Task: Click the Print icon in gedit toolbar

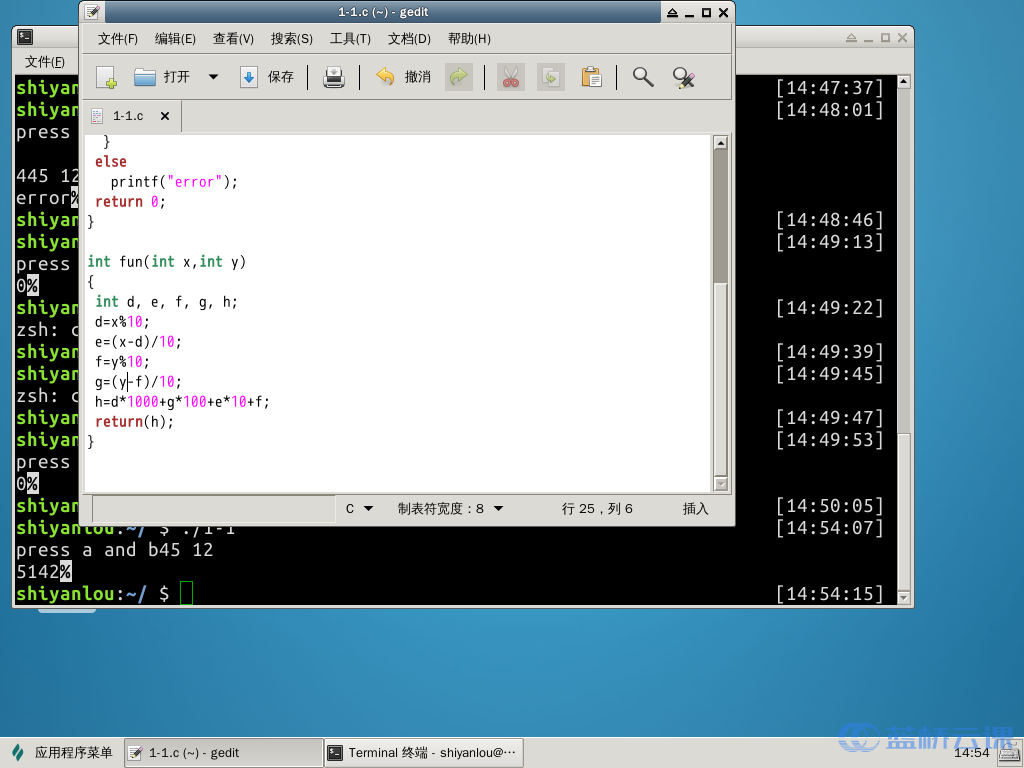Action: 334,77
